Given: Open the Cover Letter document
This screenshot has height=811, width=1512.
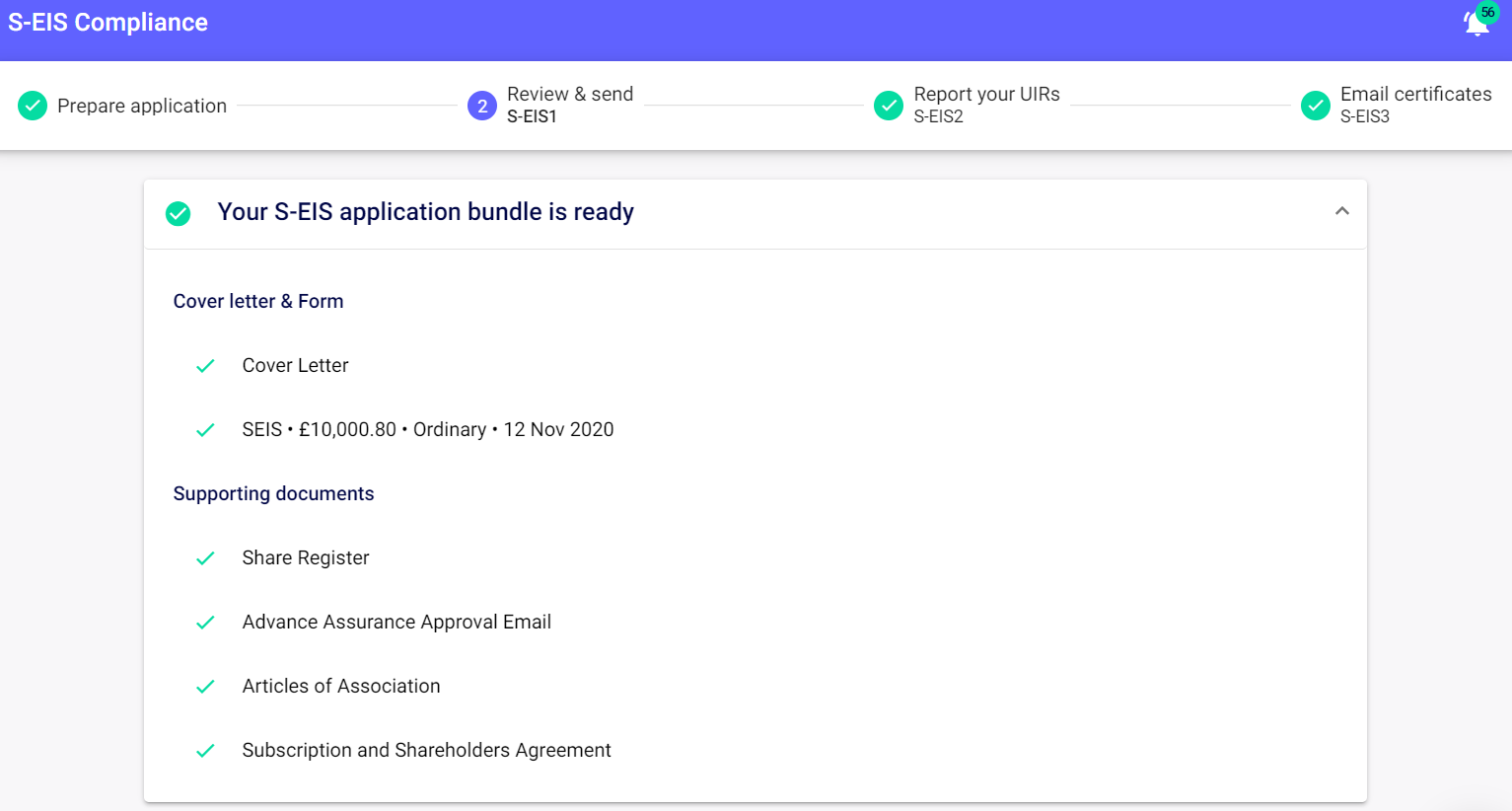Looking at the screenshot, I should coord(295,365).
